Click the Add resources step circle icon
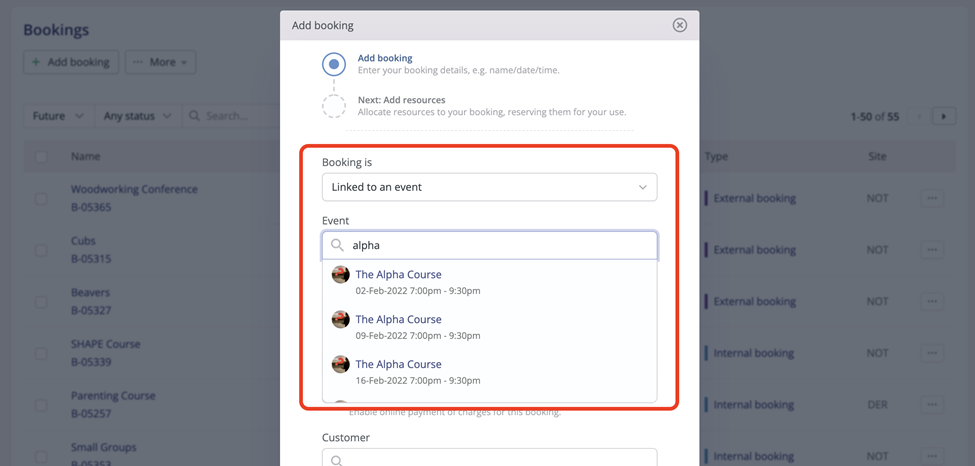This screenshot has height=466, width=975. [334, 106]
